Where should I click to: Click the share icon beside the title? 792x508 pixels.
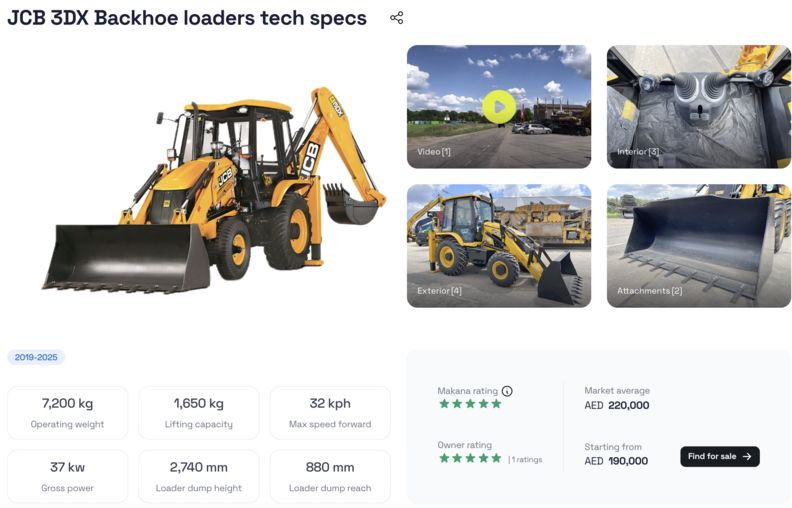(x=397, y=18)
